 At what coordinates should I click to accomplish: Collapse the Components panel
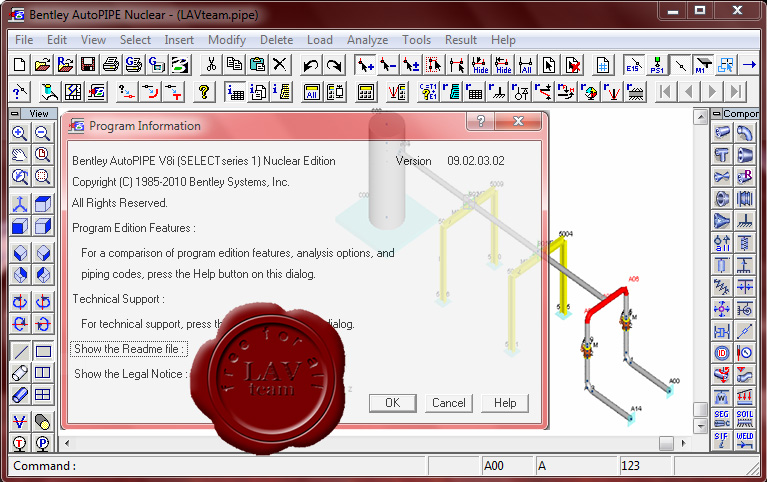pyautogui.click(x=717, y=114)
